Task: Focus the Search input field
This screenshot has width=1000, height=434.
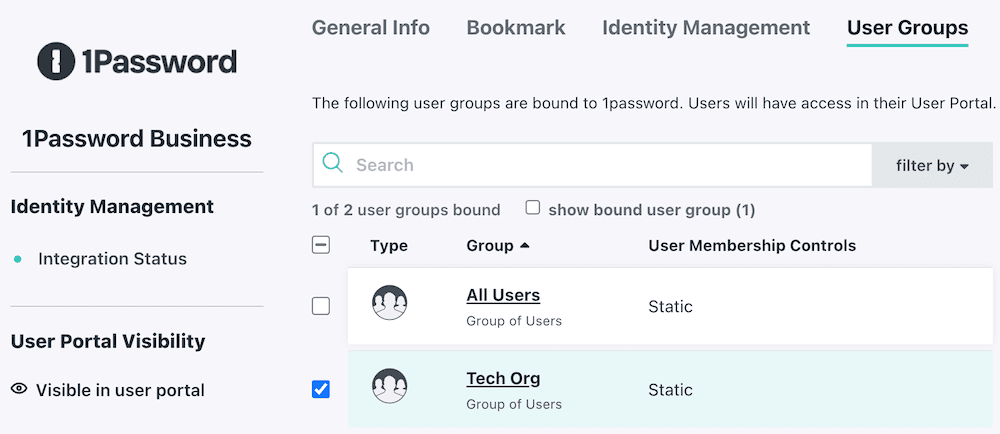Action: (592, 165)
